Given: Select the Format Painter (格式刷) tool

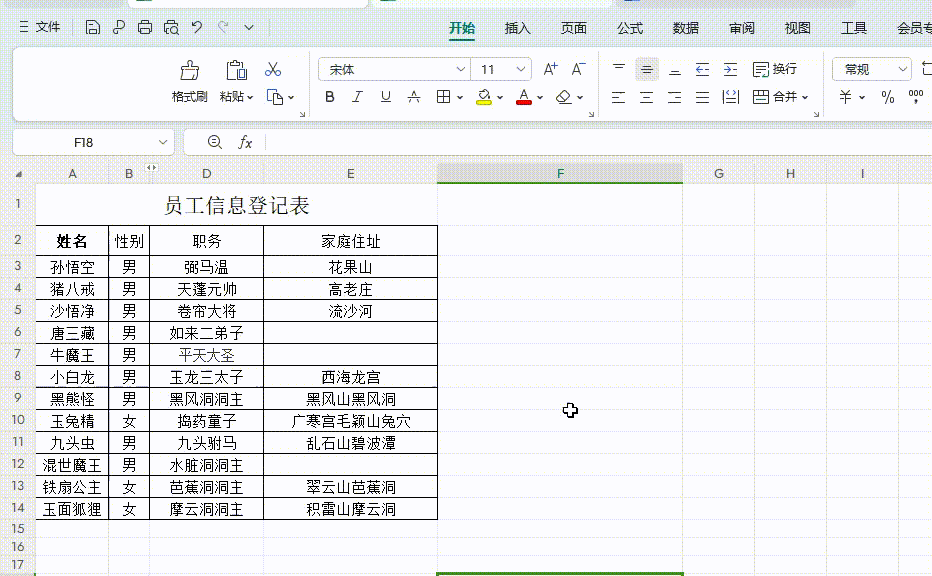Looking at the screenshot, I should pos(190,82).
